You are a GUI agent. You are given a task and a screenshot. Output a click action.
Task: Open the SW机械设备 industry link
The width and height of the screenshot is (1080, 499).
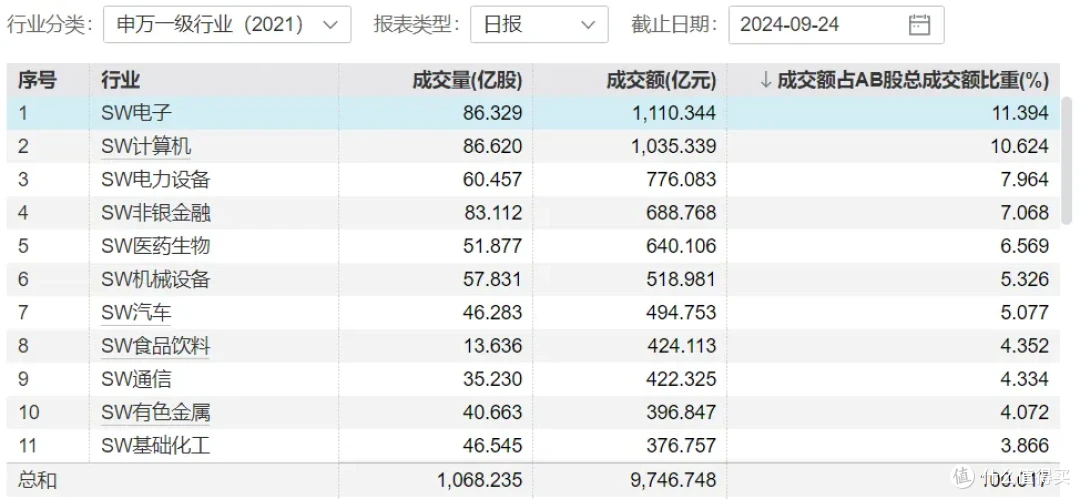point(156,279)
